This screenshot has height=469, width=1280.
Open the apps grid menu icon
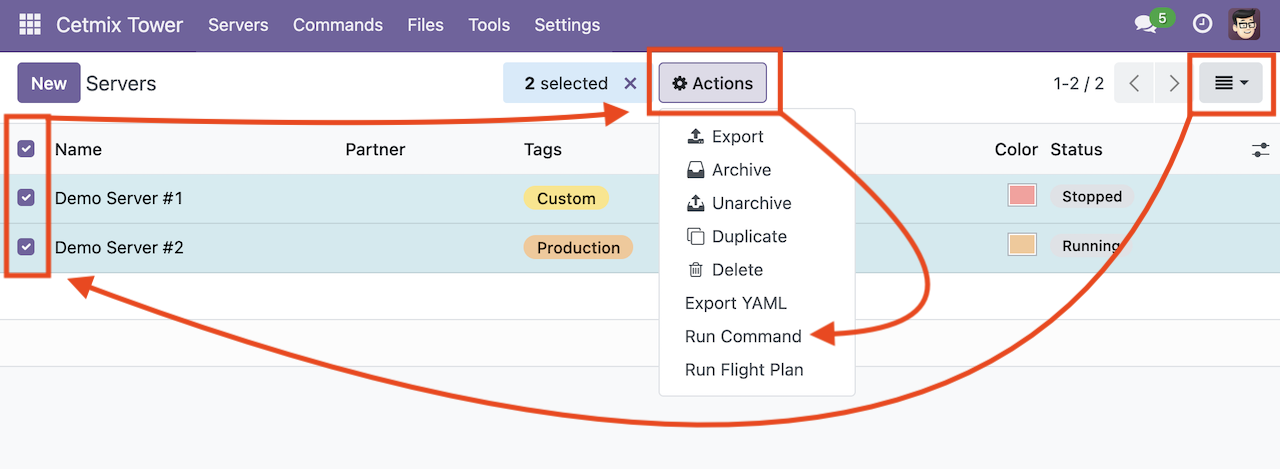pyautogui.click(x=30, y=25)
